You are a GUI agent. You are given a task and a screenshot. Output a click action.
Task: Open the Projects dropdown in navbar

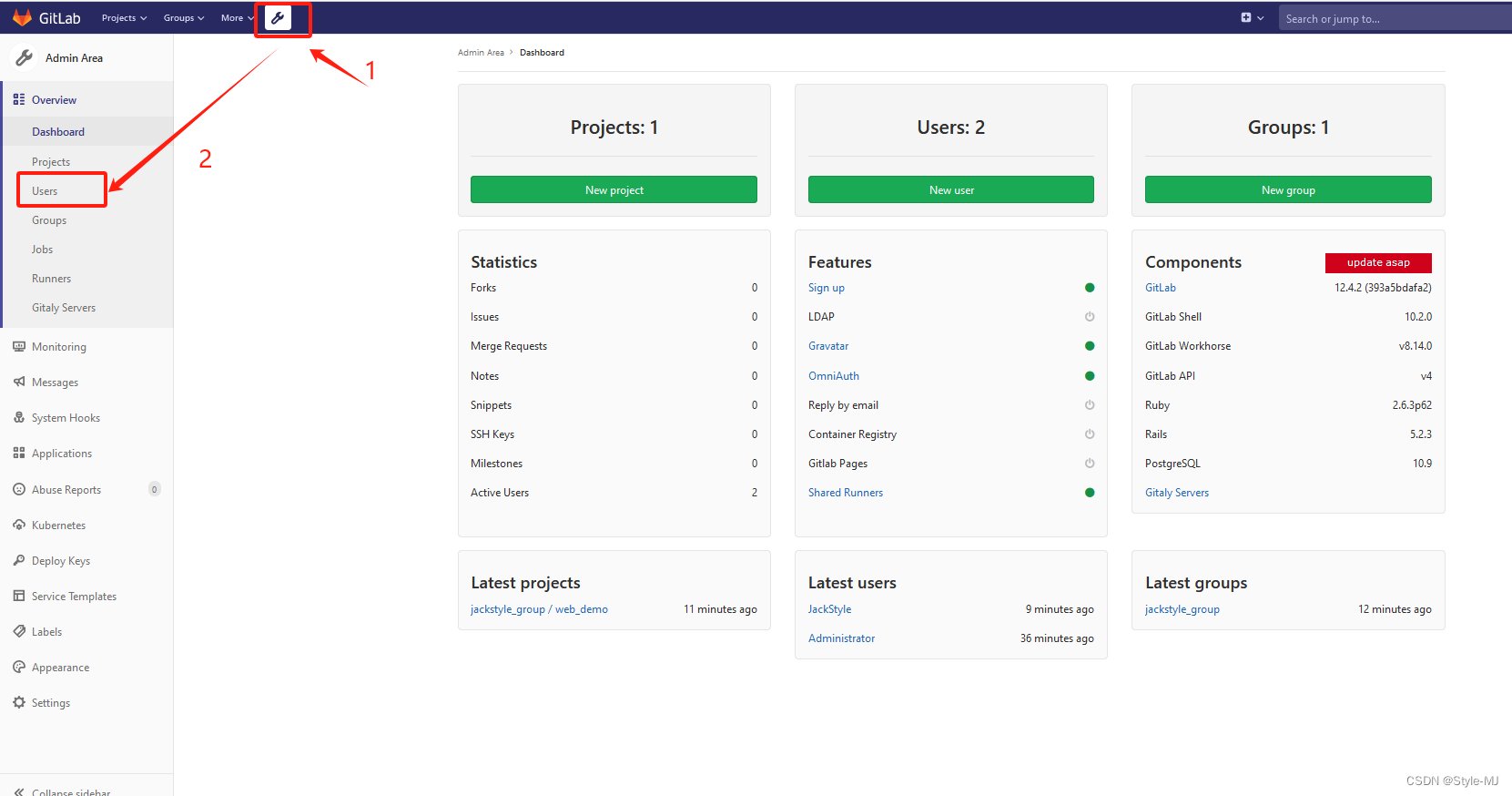pyautogui.click(x=124, y=18)
